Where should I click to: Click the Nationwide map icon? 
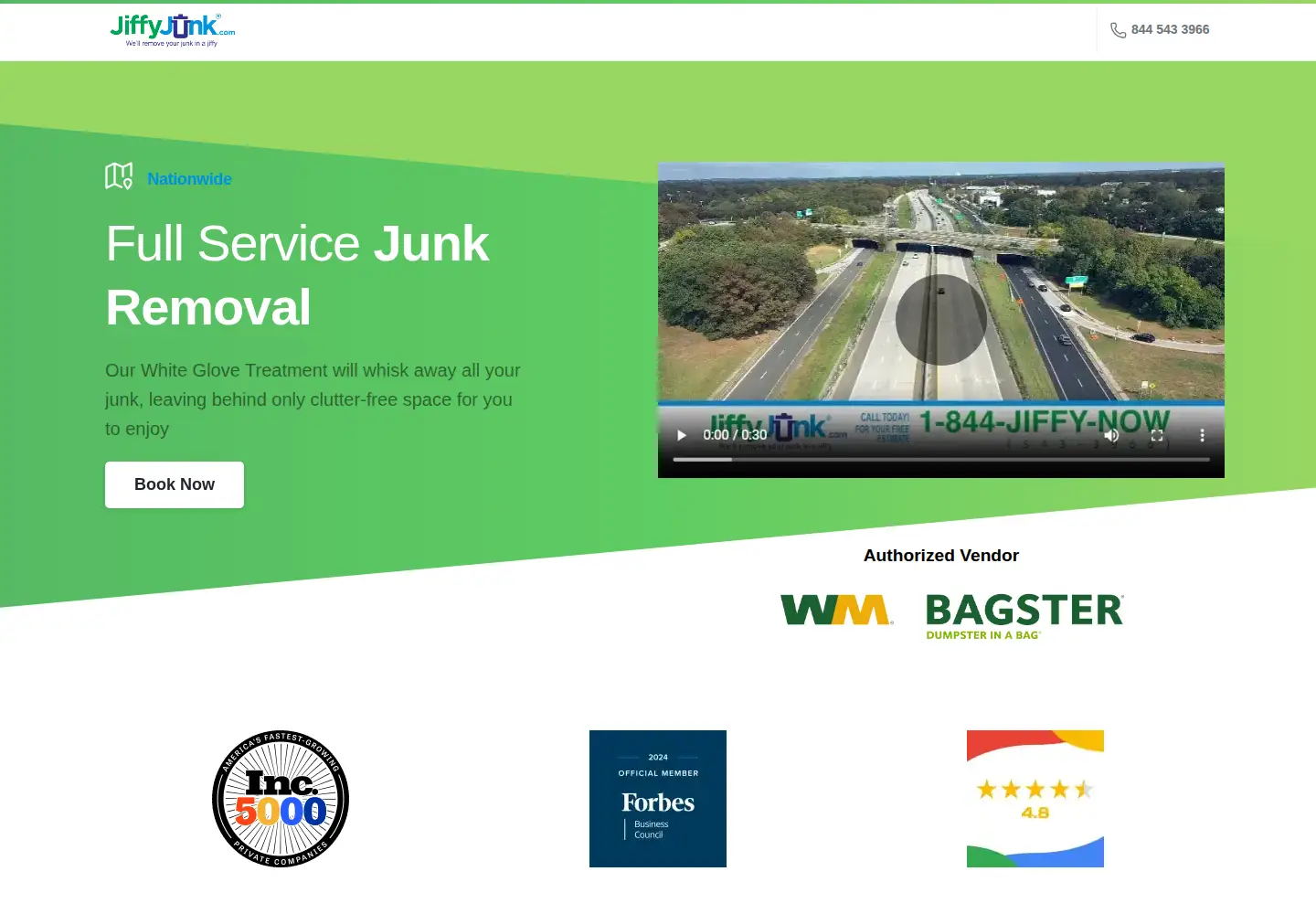pos(119,175)
